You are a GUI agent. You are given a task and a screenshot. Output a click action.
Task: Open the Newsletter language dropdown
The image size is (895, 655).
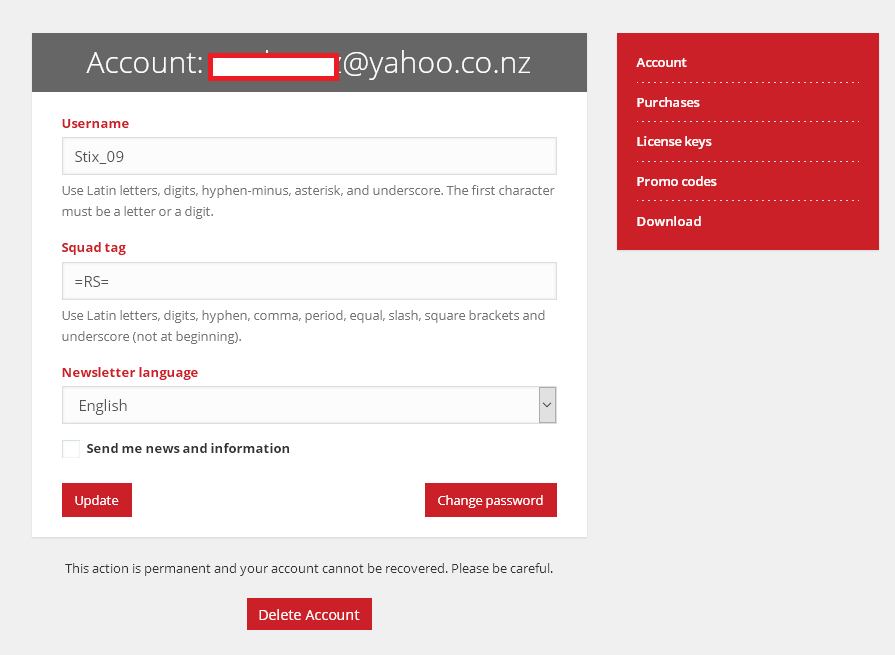[x=309, y=405]
